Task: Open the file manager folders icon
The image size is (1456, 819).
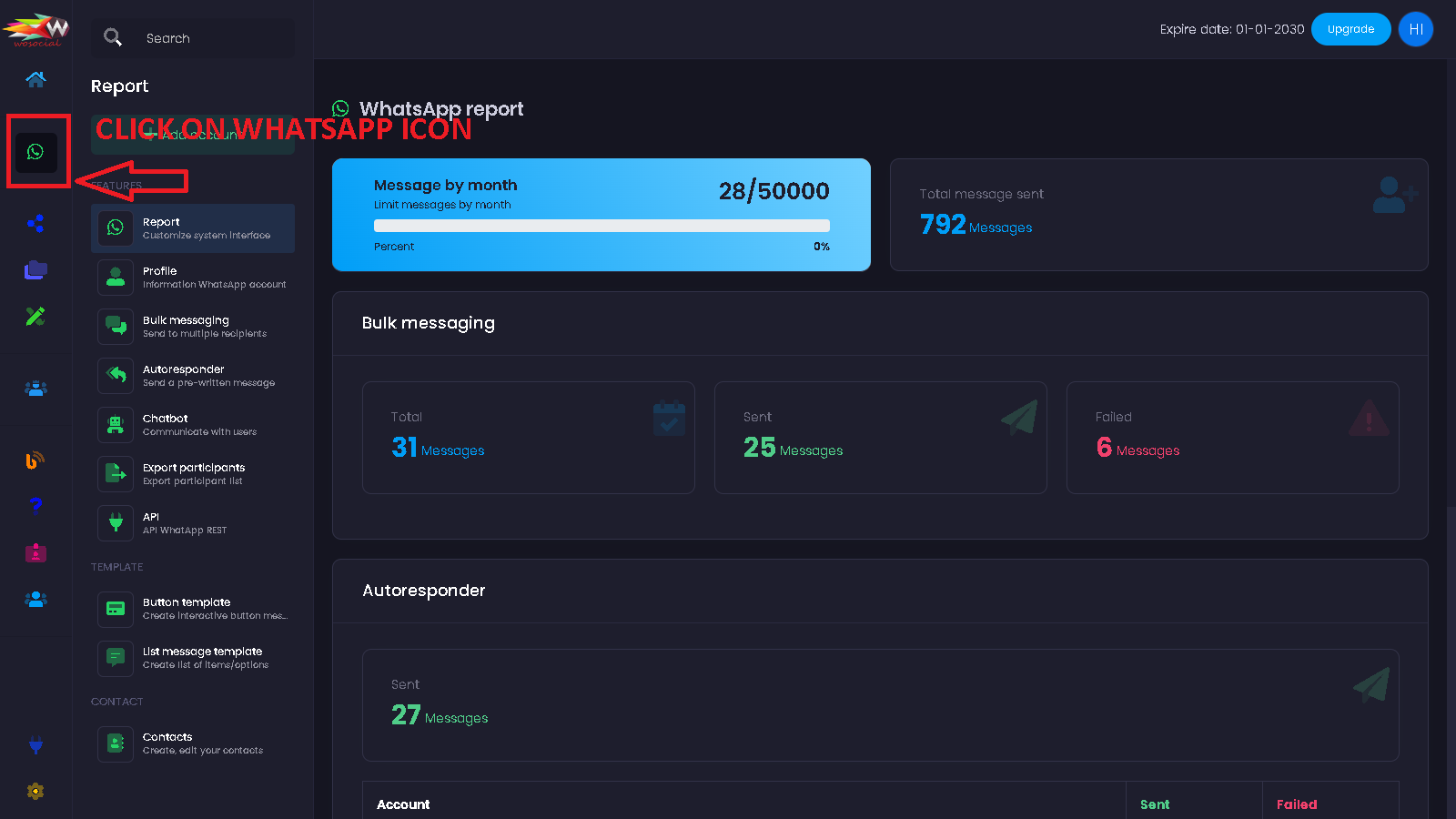Action: click(x=35, y=269)
